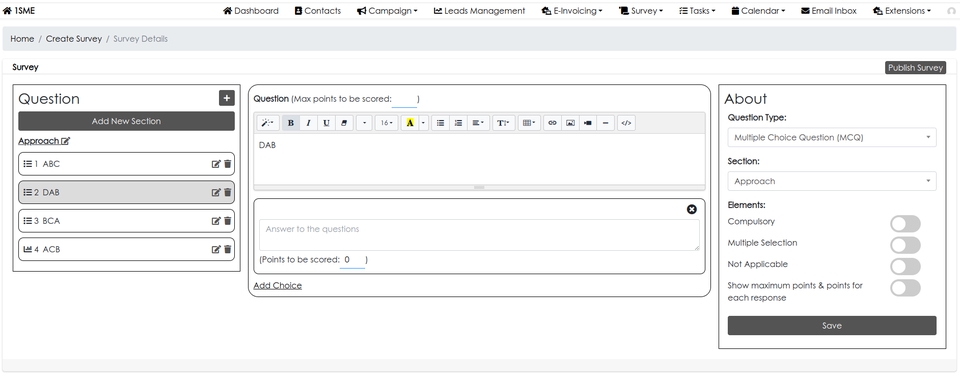Apply the yellow highlight color A
The height and width of the screenshot is (383, 960).
coord(410,123)
